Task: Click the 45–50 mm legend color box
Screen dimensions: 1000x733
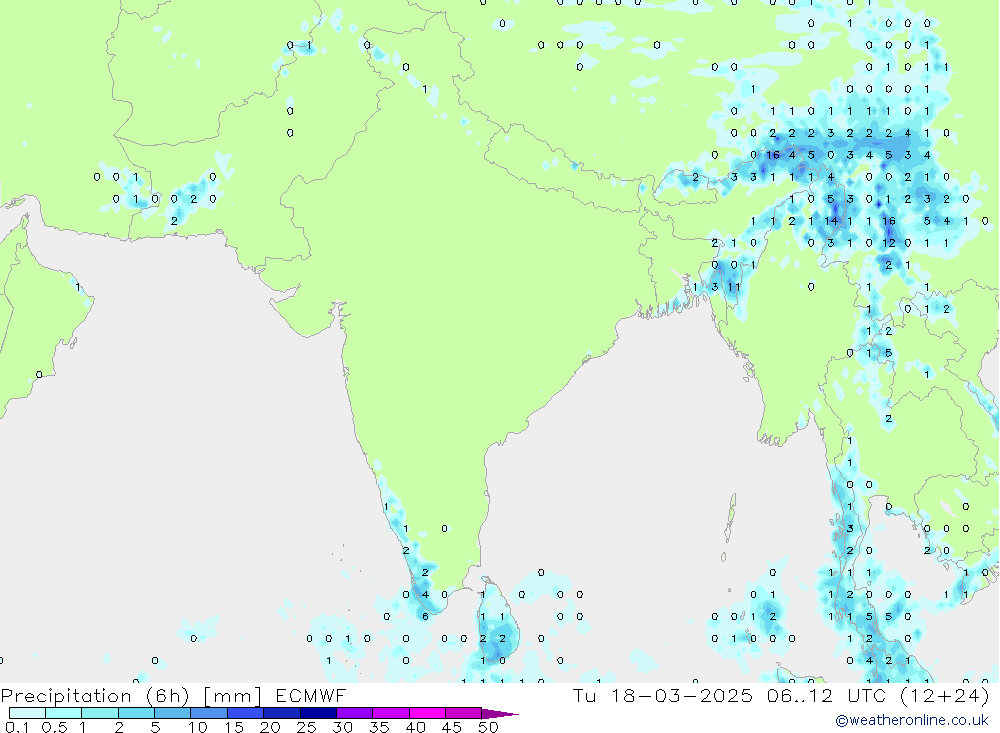Action: point(464,713)
